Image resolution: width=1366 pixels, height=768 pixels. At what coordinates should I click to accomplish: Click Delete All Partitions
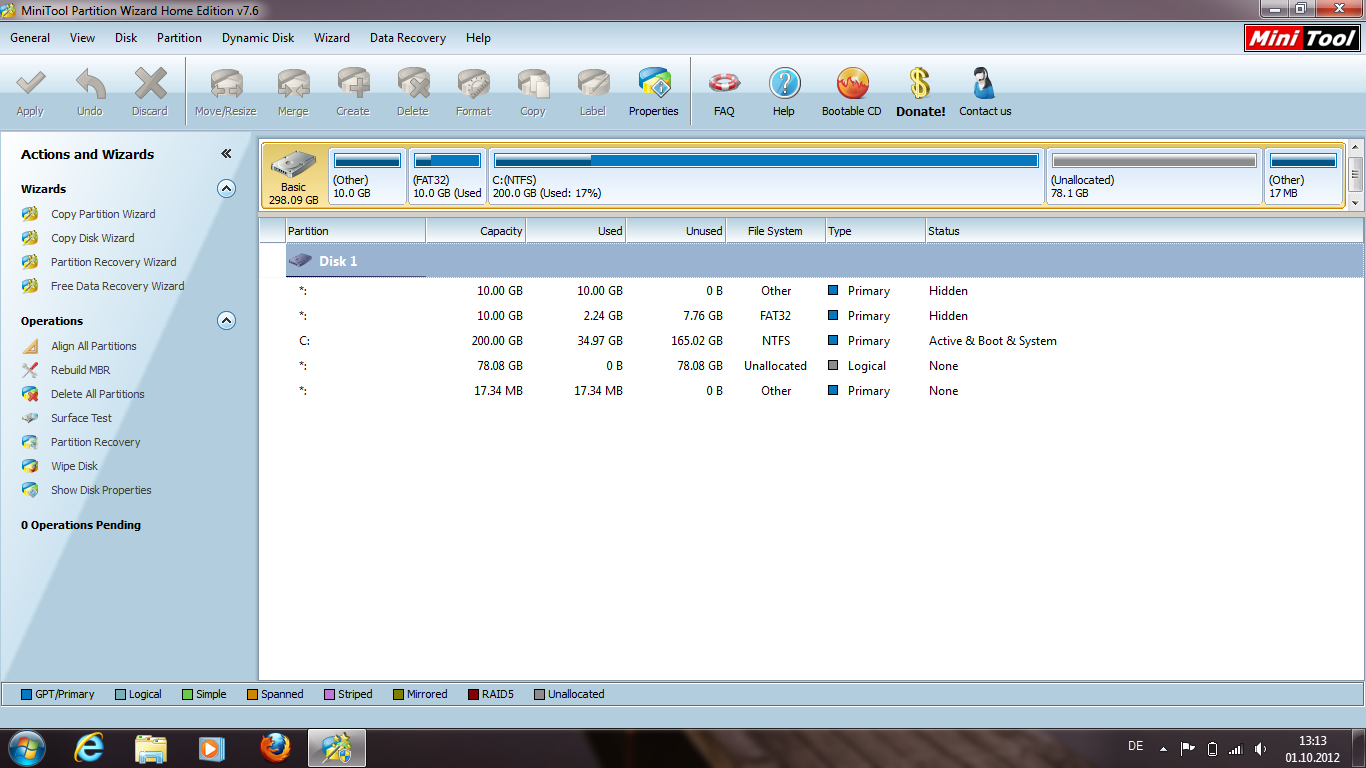click(x=98, y=394)
